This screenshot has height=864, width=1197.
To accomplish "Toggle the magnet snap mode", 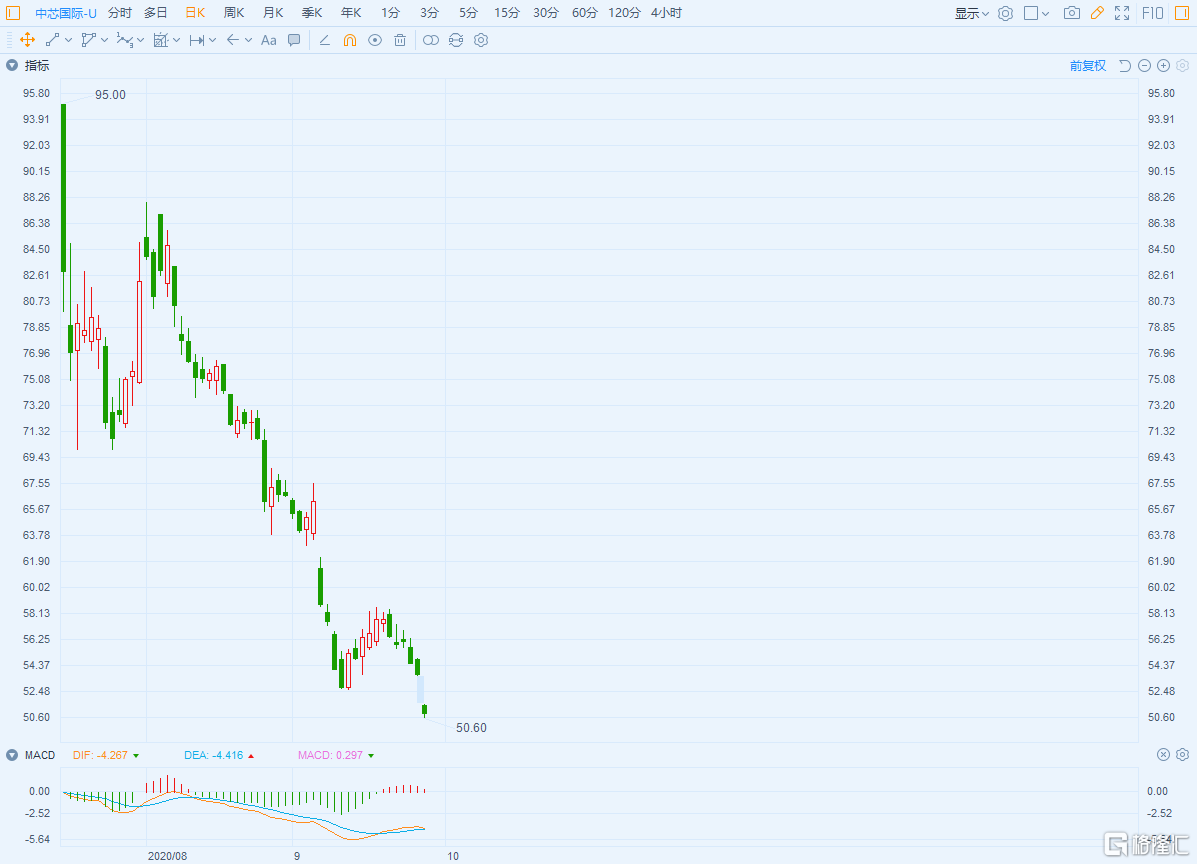I will pyautogui.click(x=350, y=40).
